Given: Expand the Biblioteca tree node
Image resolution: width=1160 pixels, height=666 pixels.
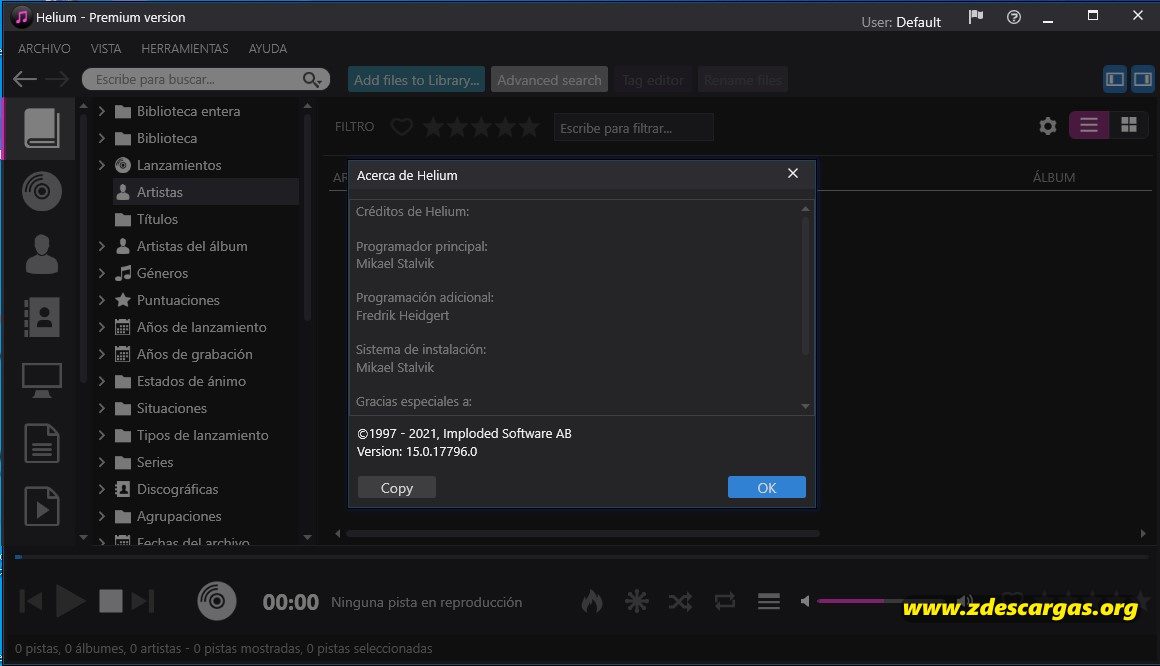Looking at the screenshot, I should pyautogui.click(x=102, y=138).
